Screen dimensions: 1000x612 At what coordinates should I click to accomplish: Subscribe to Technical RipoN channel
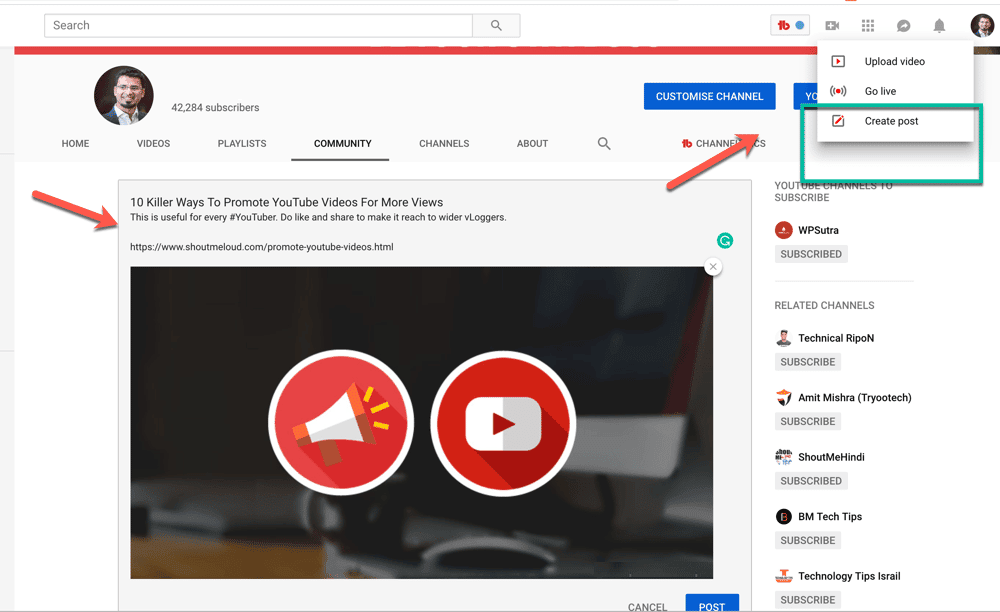click(807, 361)
